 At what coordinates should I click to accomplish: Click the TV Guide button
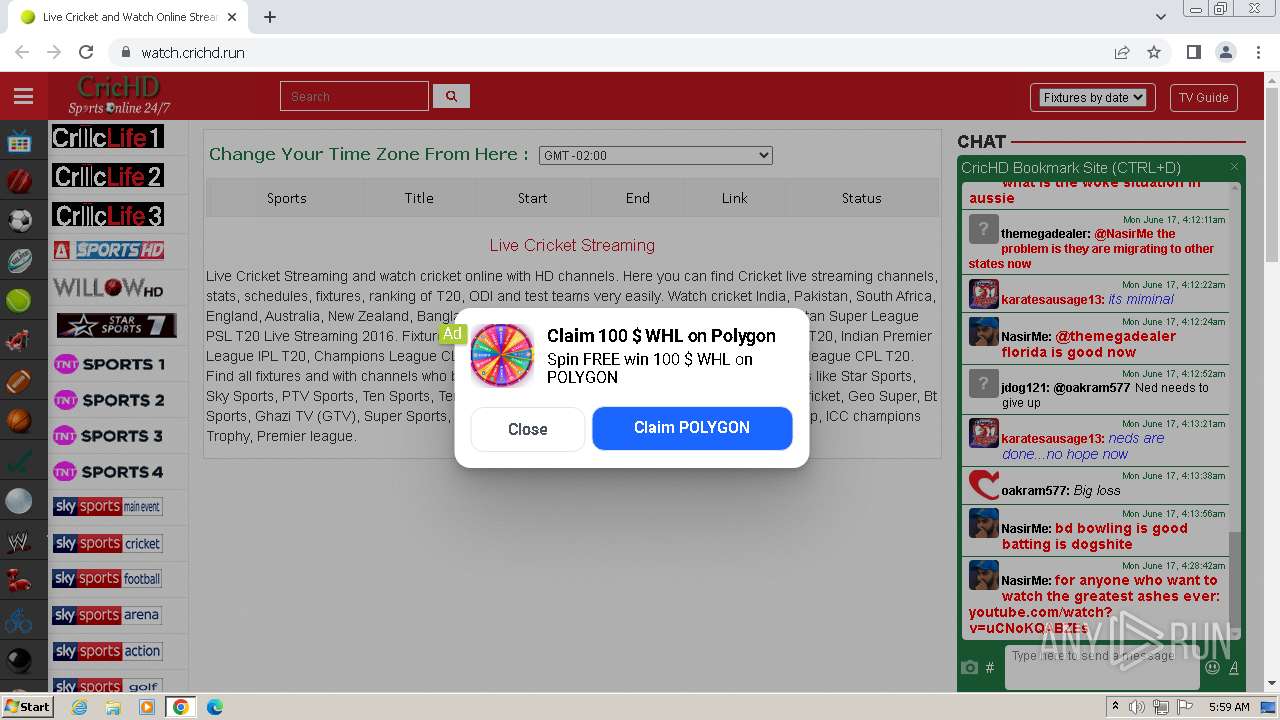point(1203,97)
